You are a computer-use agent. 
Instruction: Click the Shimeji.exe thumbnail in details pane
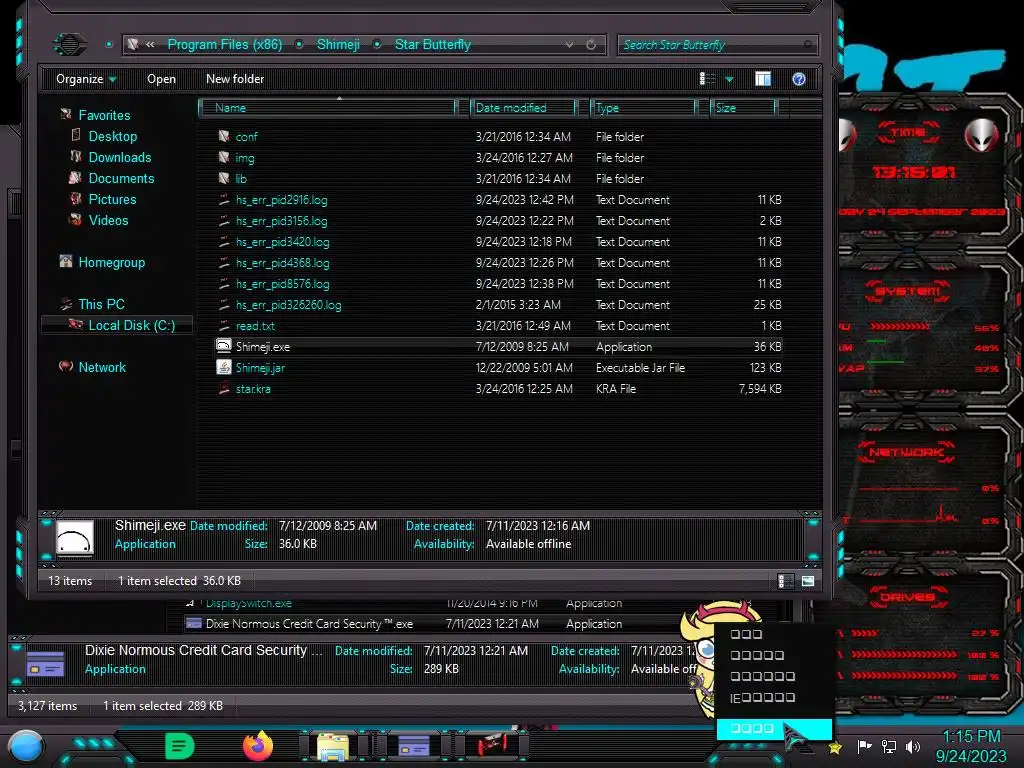tap(74, 537)
